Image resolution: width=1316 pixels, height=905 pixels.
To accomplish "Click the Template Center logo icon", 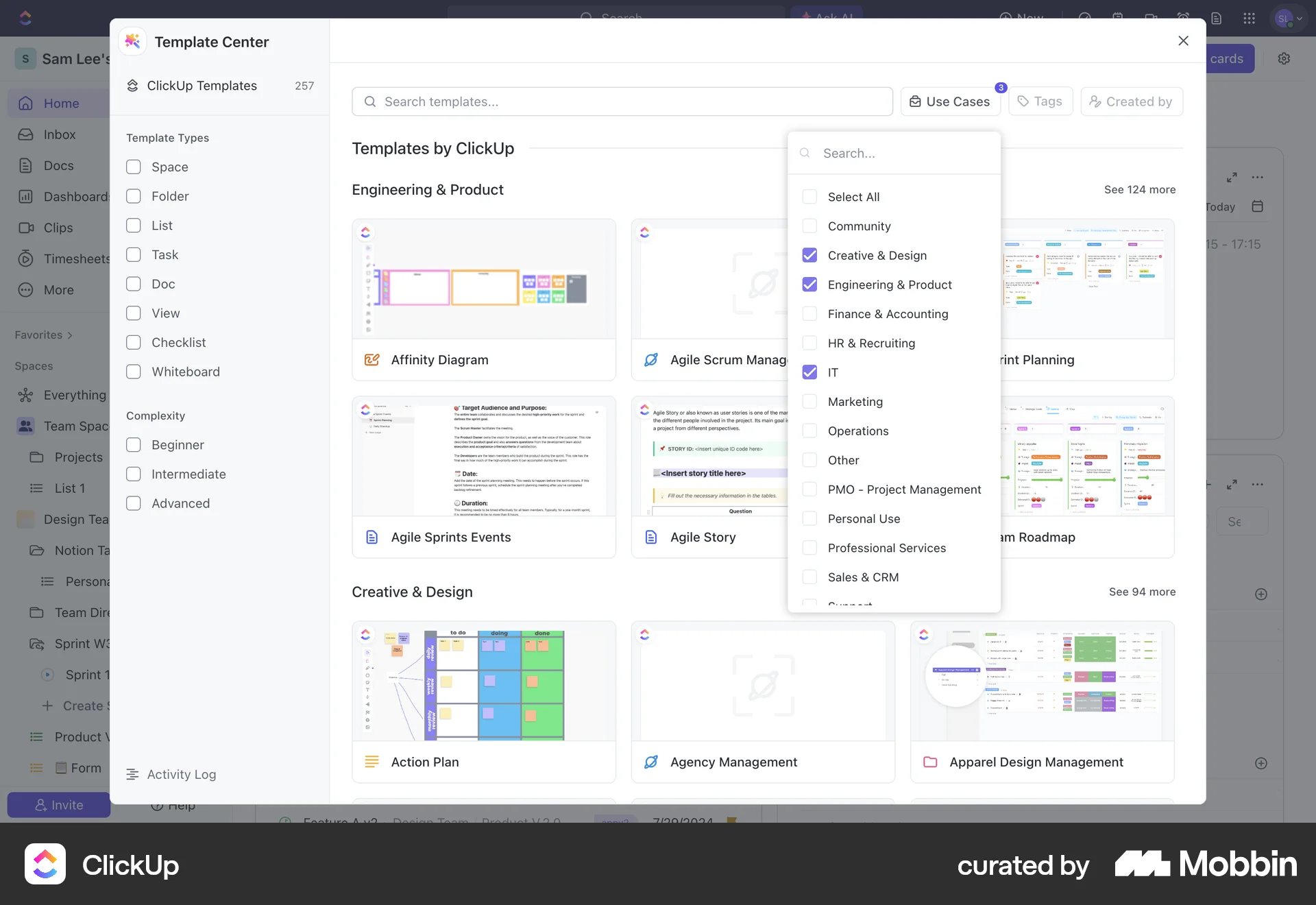I will pos(133,42).
